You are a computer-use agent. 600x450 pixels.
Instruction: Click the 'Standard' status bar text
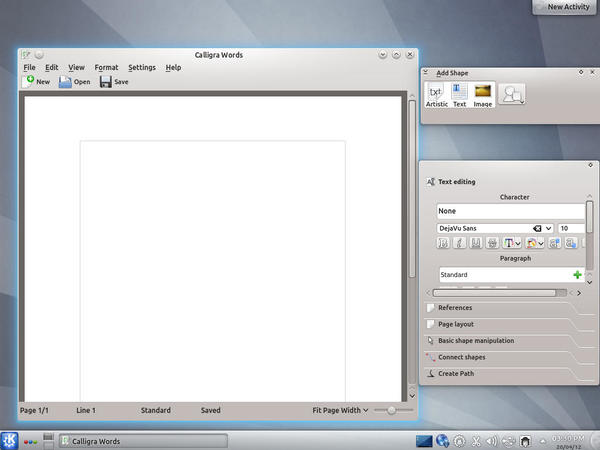(155, 410)
